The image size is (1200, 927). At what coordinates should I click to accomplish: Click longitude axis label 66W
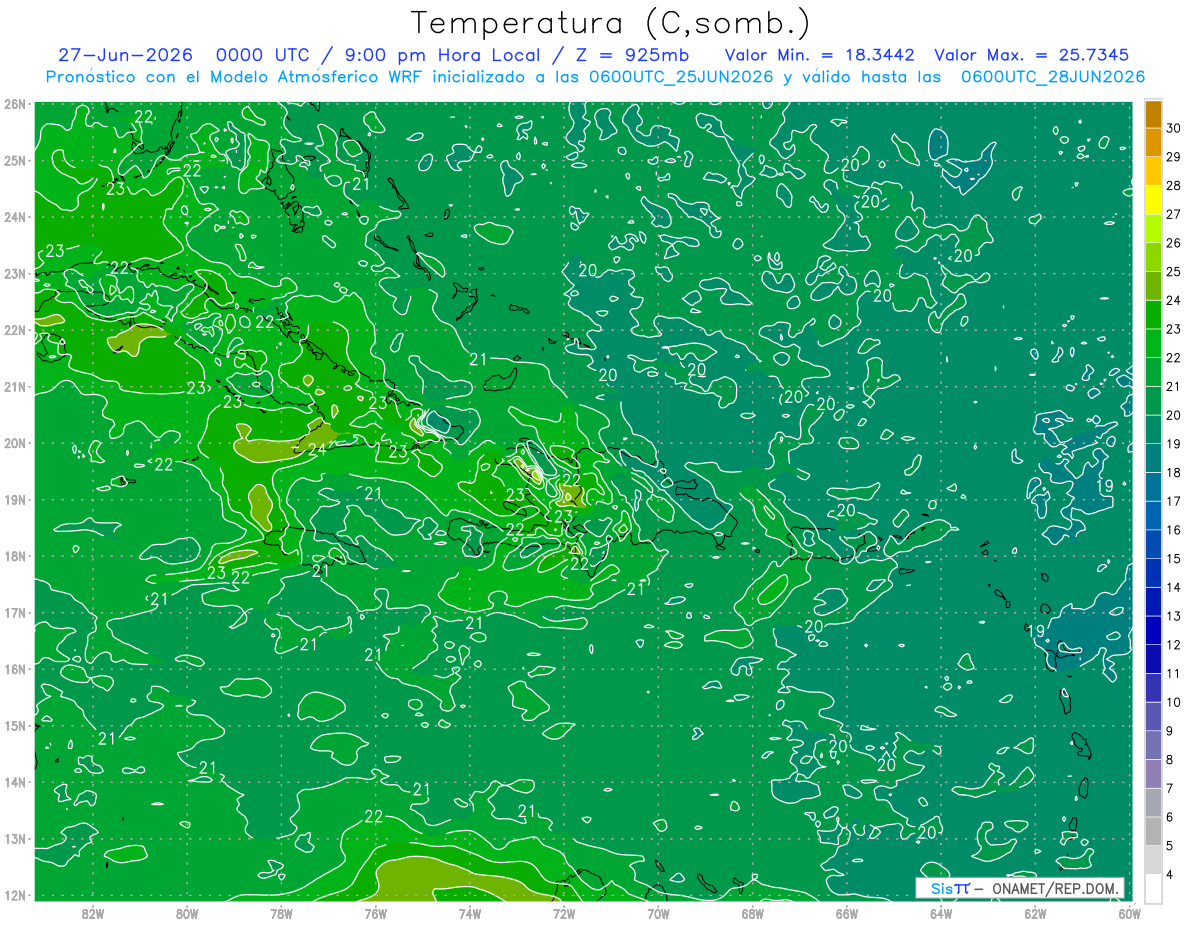pyautogui.click(x=847, y=913)
